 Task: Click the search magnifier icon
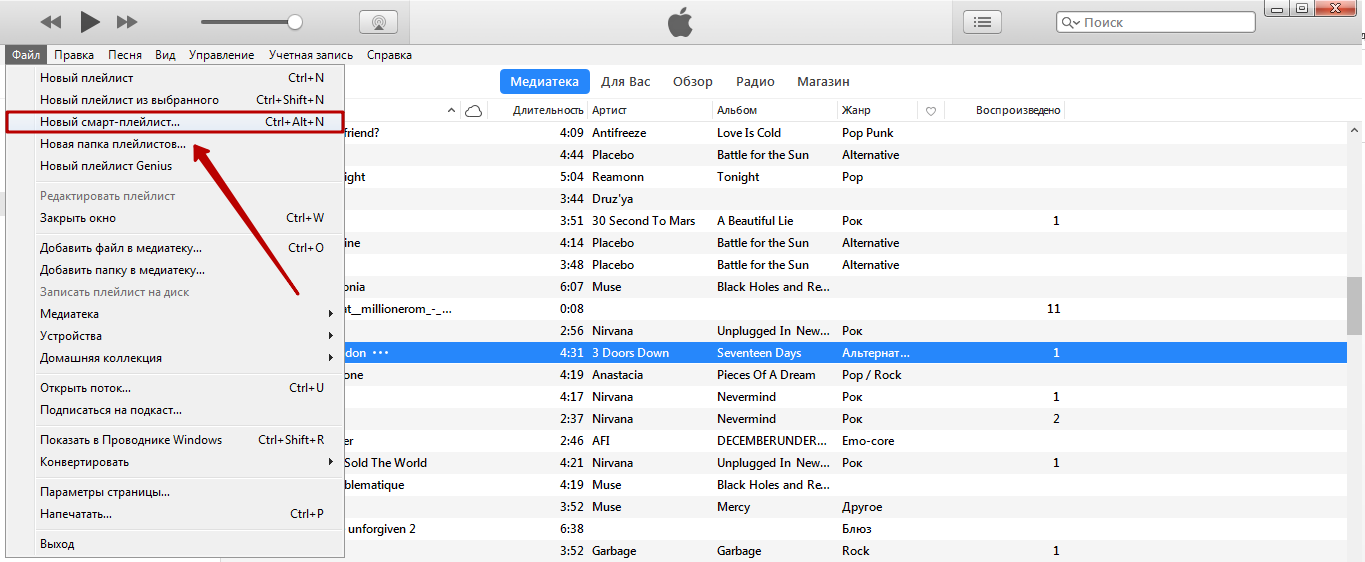tap(1070, 22)
